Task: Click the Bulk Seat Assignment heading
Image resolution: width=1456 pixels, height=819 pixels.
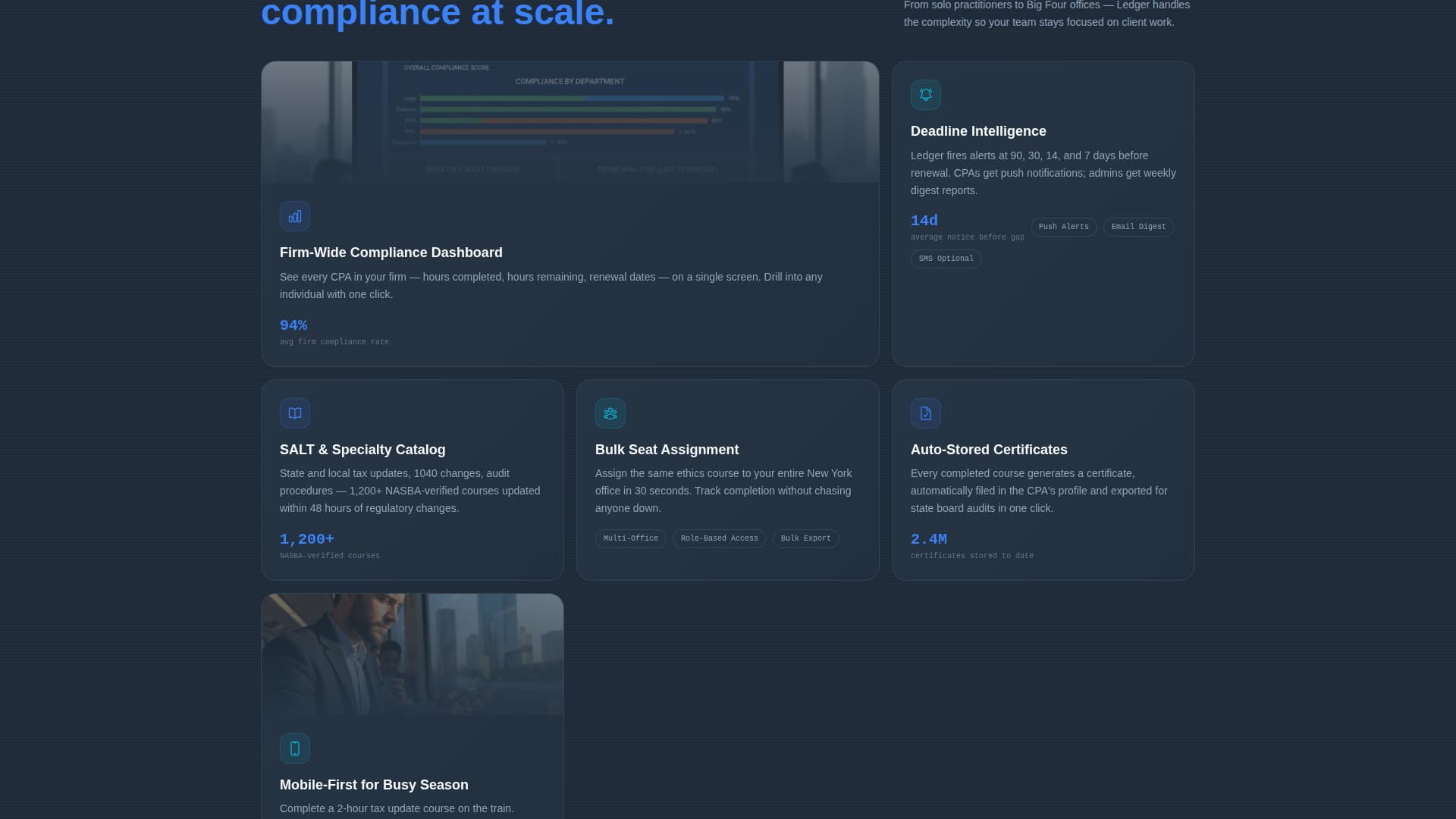Action: point(667,450)
